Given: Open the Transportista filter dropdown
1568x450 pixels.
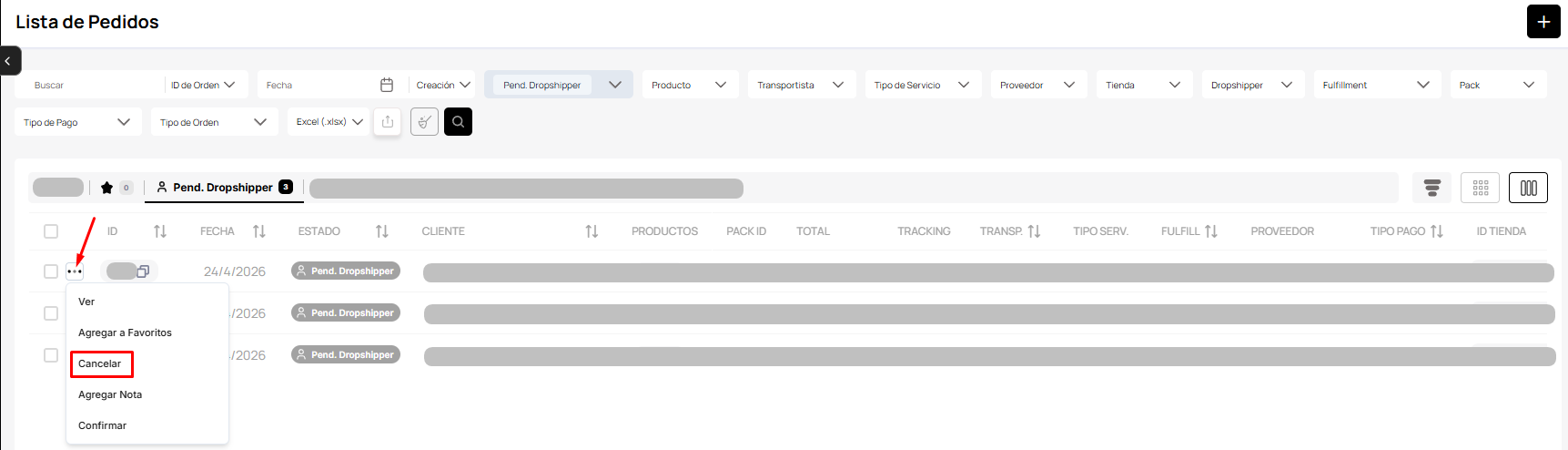Looking at the screenshot, I should coord(802,85).
